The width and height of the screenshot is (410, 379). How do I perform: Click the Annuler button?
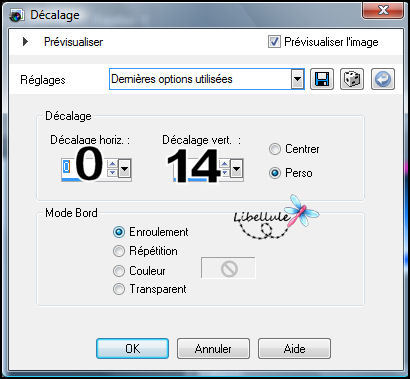point(213,349)
